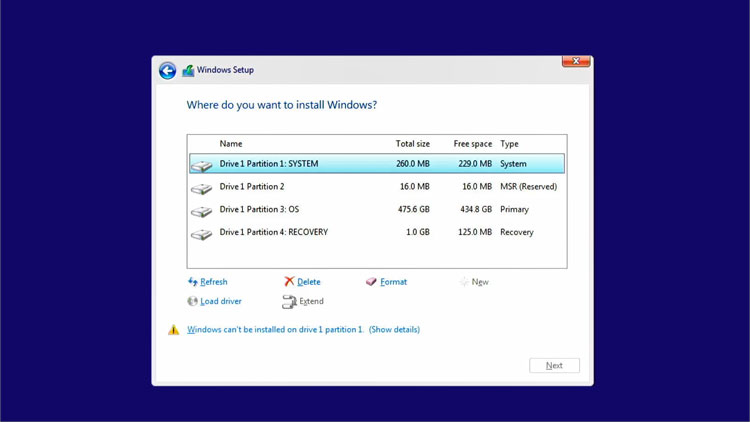Click the 125.0 MB free space cell
Screen dimensions: 750x422
(475, 232)
